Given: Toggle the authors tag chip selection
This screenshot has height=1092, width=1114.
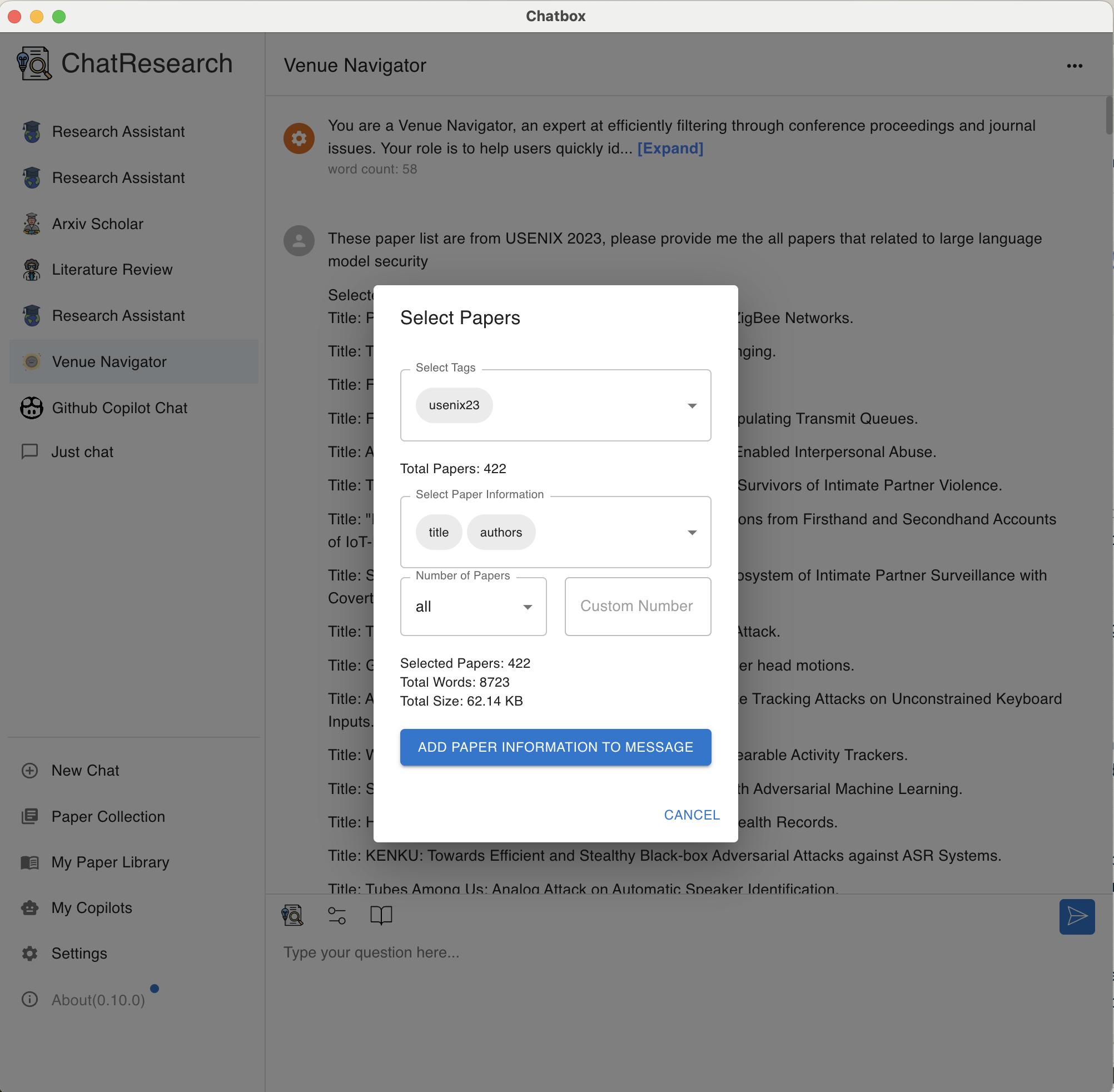Looking at the screenshot, I should tap(500, 532).
